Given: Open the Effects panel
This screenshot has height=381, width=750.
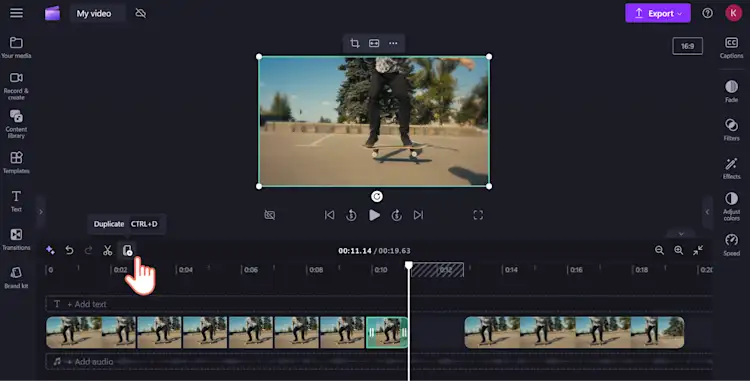Looking at the screenshot, I should (731, 168).
